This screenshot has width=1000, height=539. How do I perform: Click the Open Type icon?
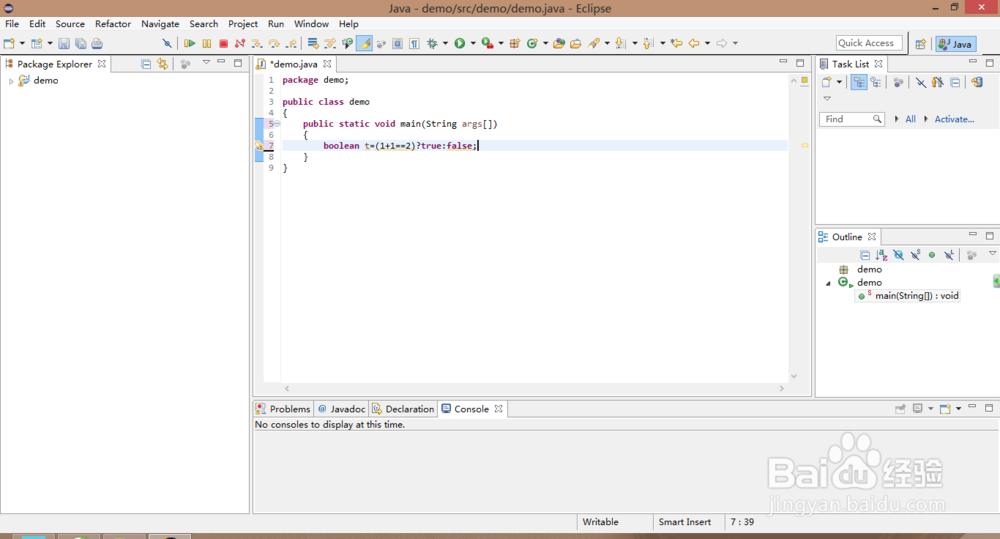[559, 43]
